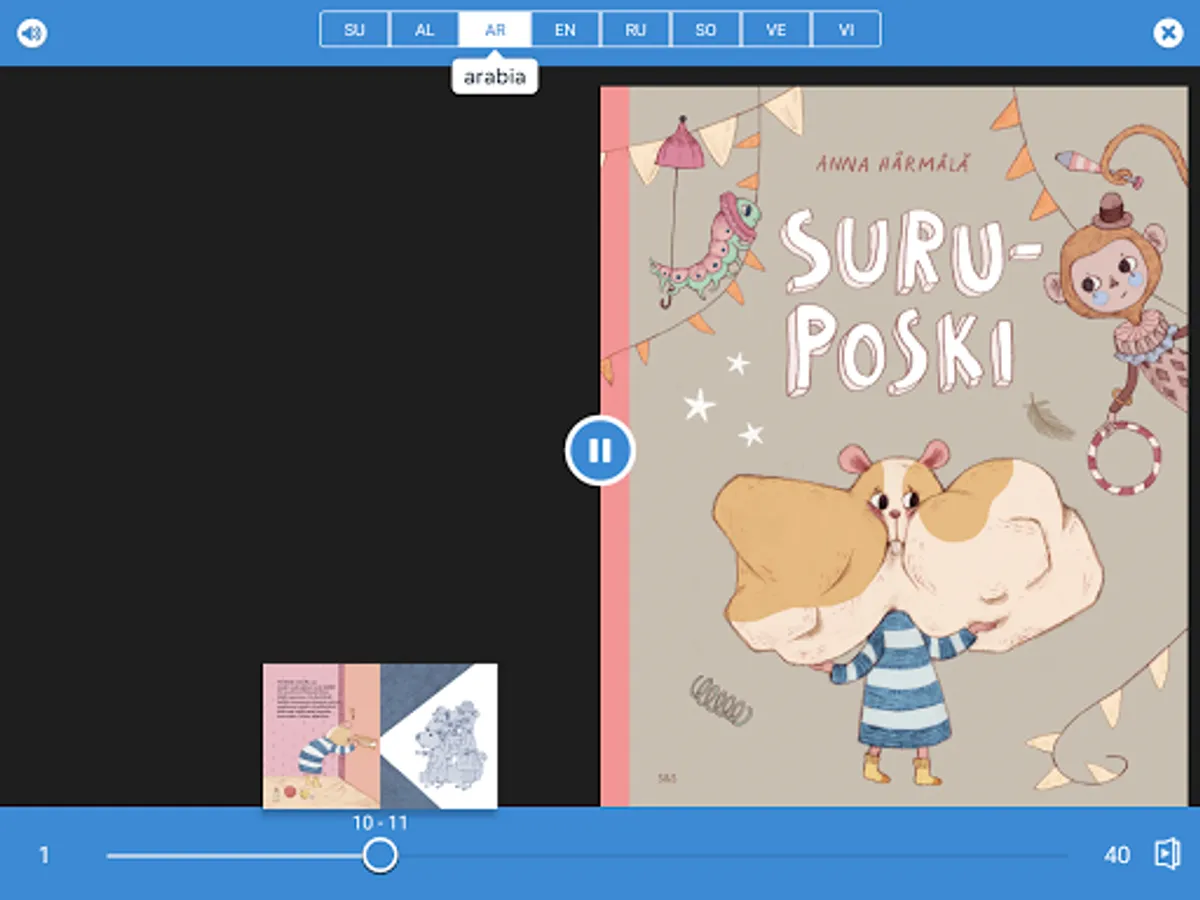Switch language to RU tab

pyautogui.click(x=636, y=29)
